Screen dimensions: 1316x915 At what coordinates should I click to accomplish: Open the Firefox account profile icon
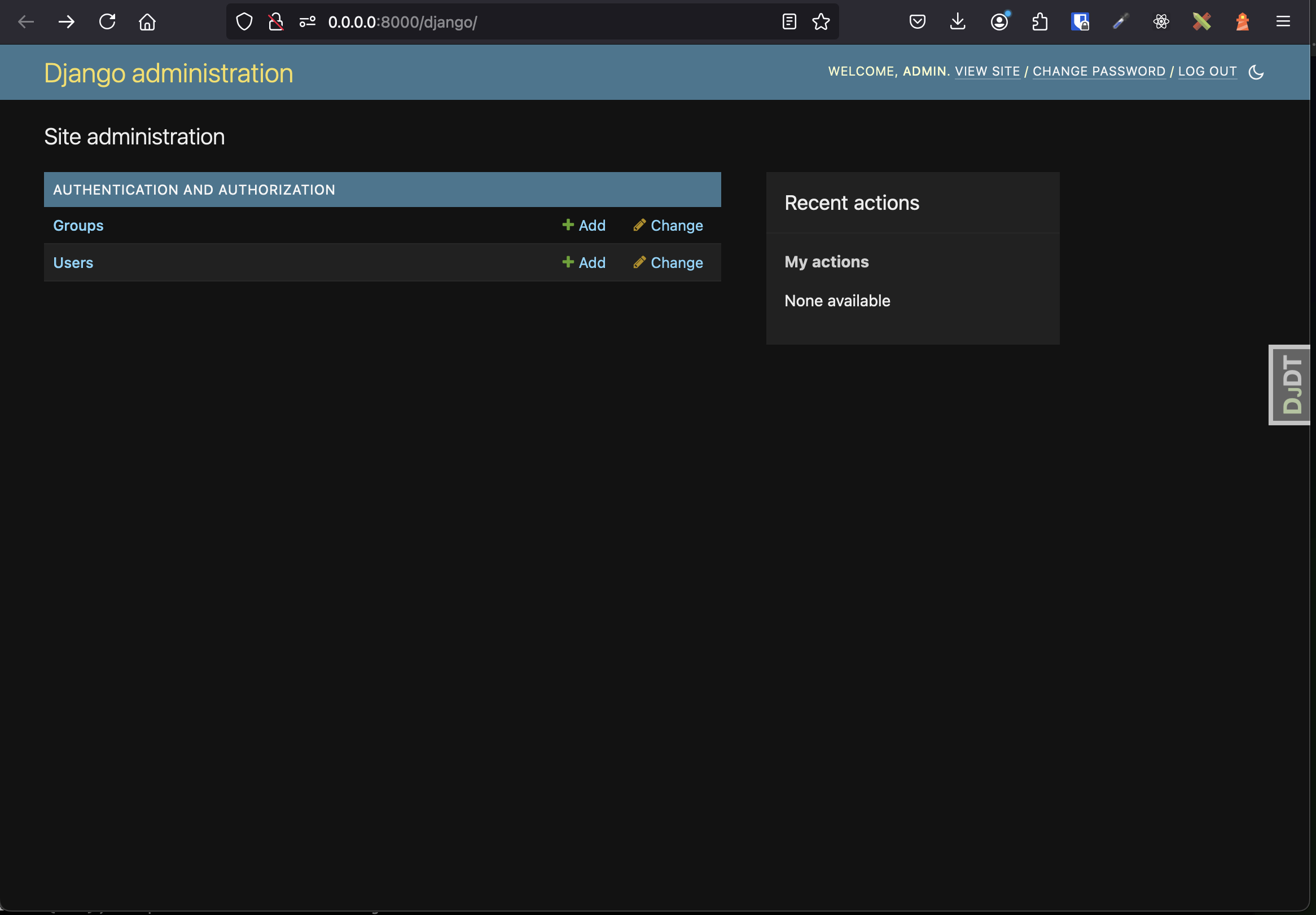[x=999, y=22]
